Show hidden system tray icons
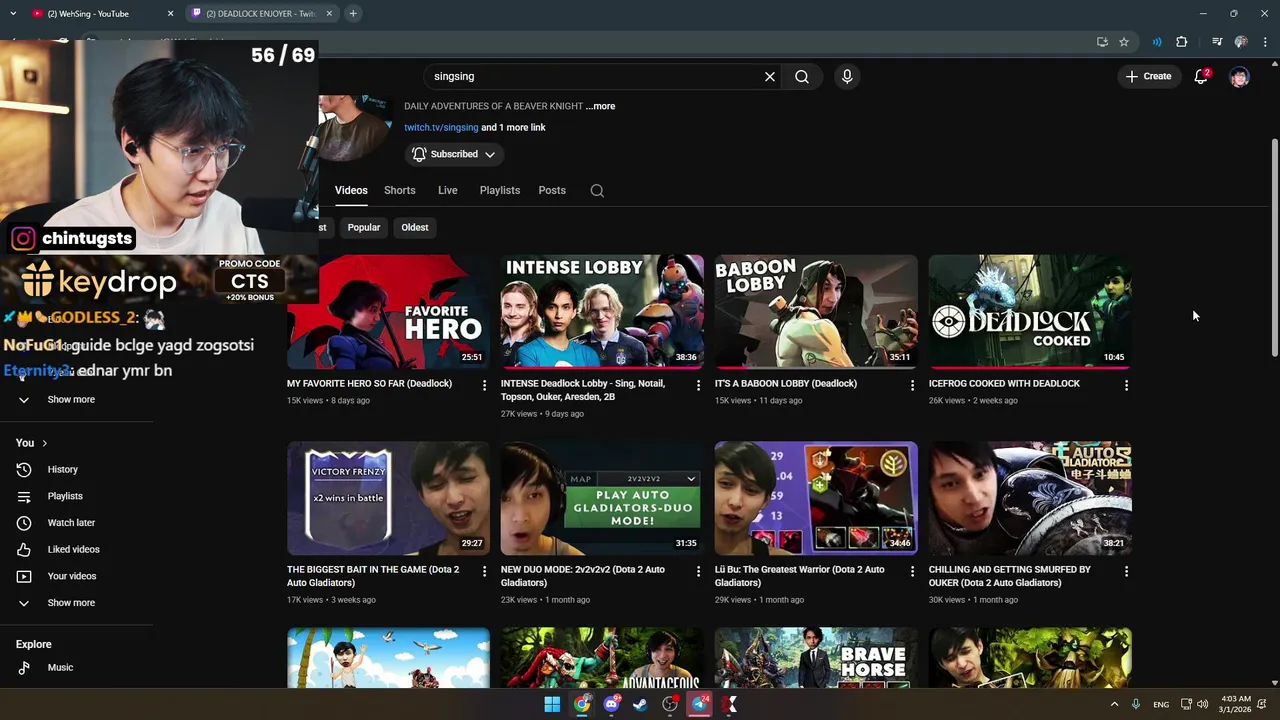1280x720 pixels. point(1114,704)
